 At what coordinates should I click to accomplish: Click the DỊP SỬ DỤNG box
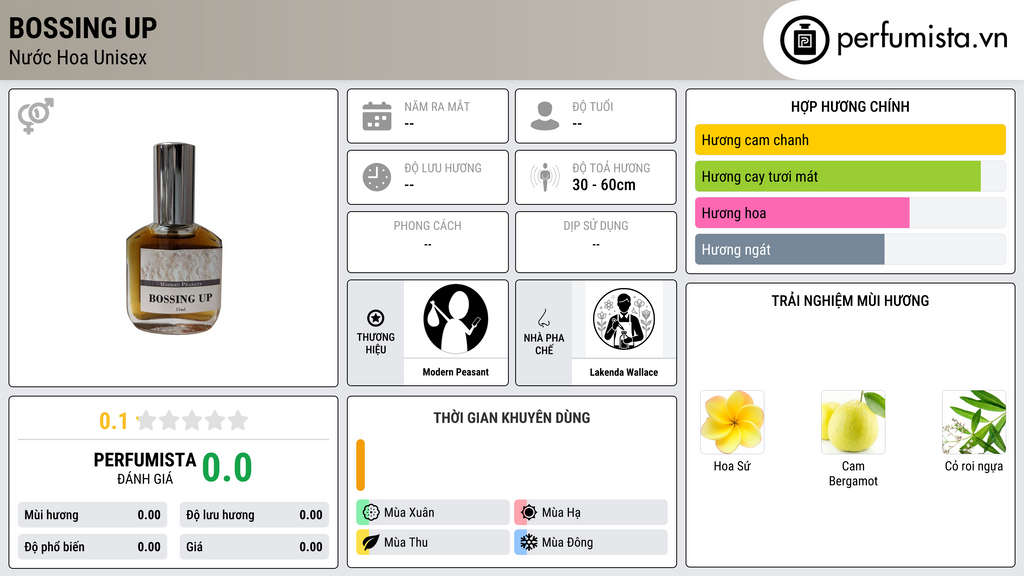coord(596,242)
